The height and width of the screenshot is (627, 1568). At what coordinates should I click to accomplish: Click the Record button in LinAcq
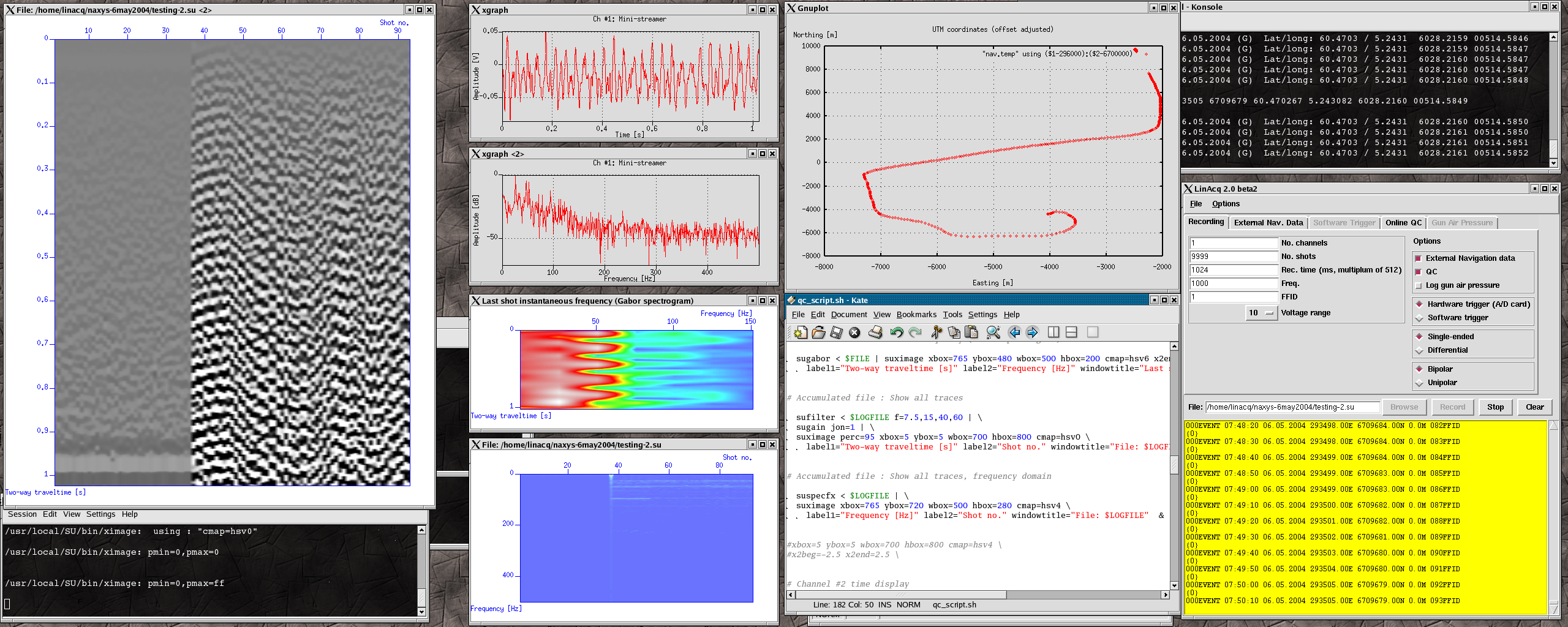click(1452, 407)
